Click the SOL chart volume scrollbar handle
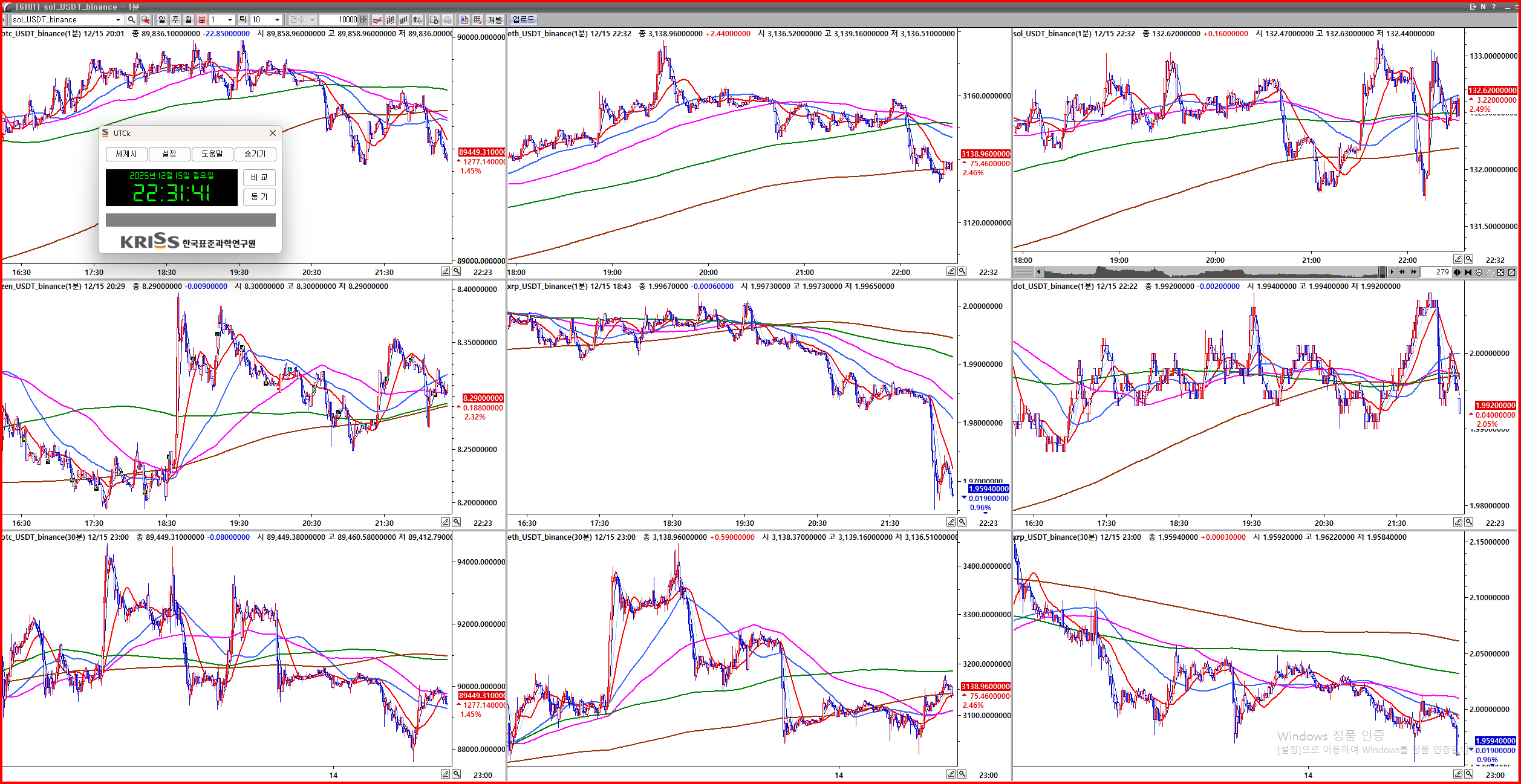 [1383, 272]
